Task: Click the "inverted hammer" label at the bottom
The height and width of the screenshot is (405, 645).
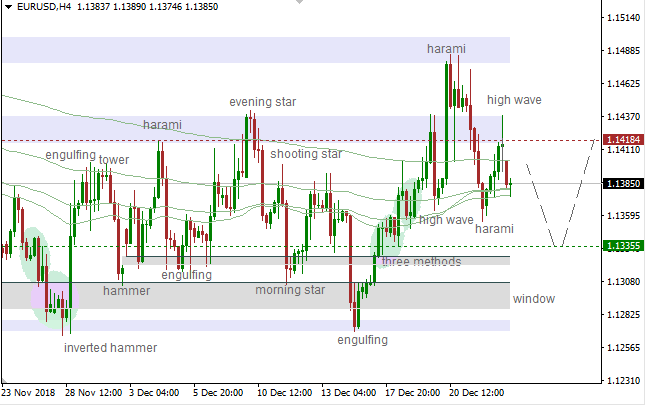Action: [109, 348]
